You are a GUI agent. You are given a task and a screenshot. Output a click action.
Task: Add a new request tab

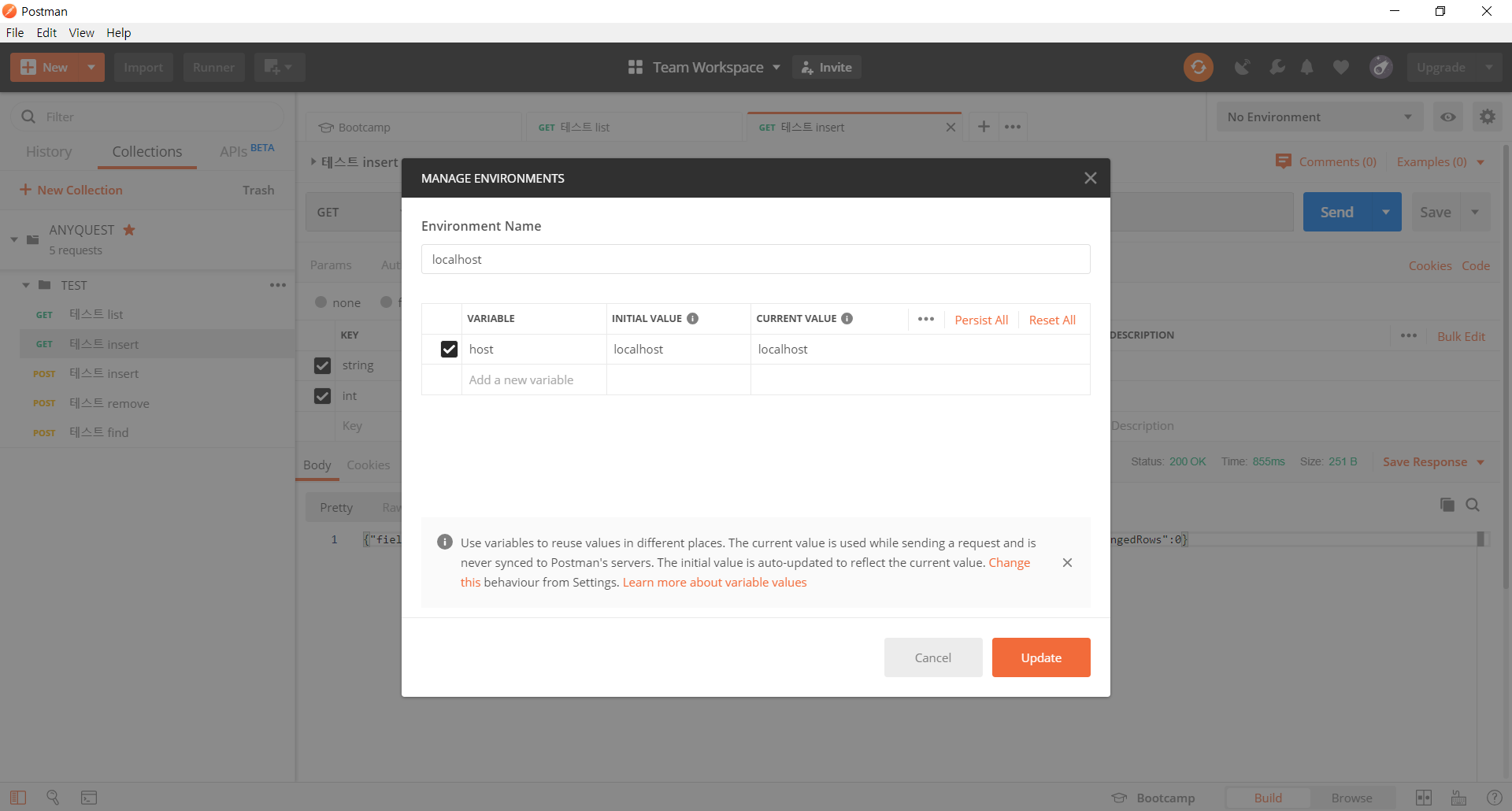(984, 126)
